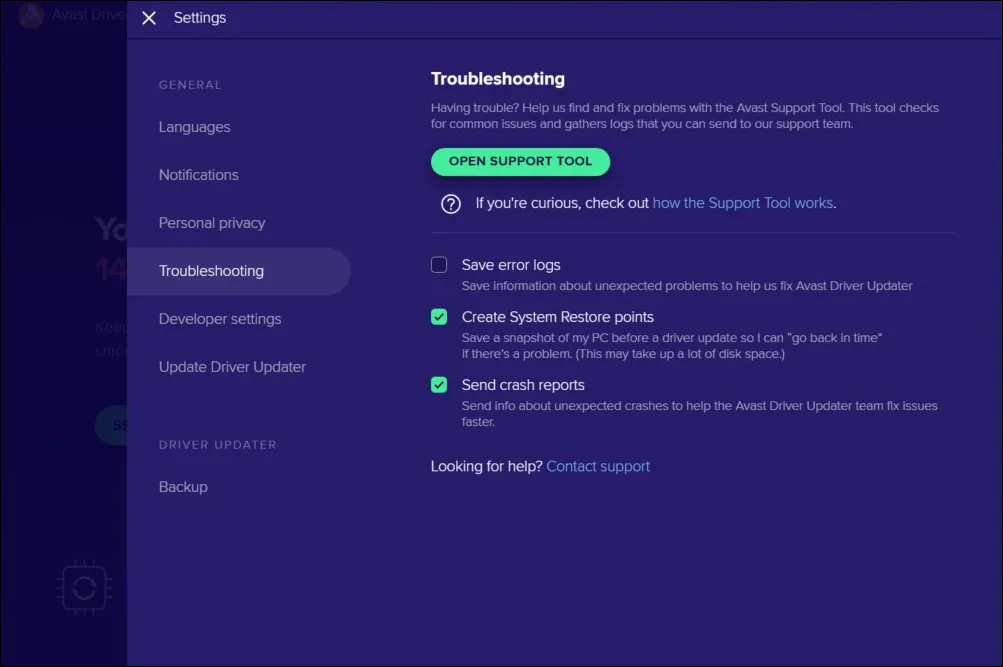Open the Languages settings section

[x=194, y=127]
